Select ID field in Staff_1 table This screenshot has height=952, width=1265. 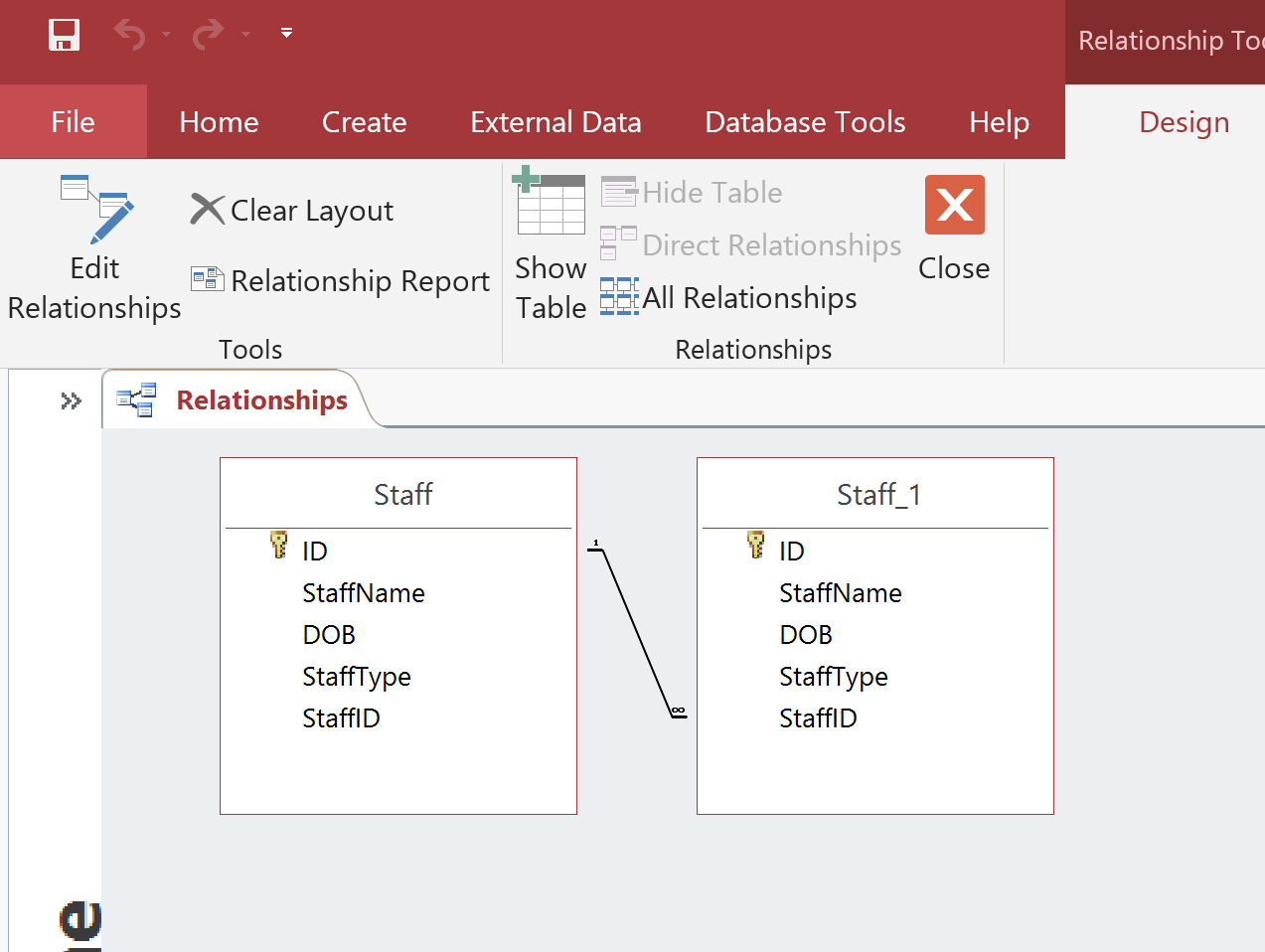[x=792, y=551]
